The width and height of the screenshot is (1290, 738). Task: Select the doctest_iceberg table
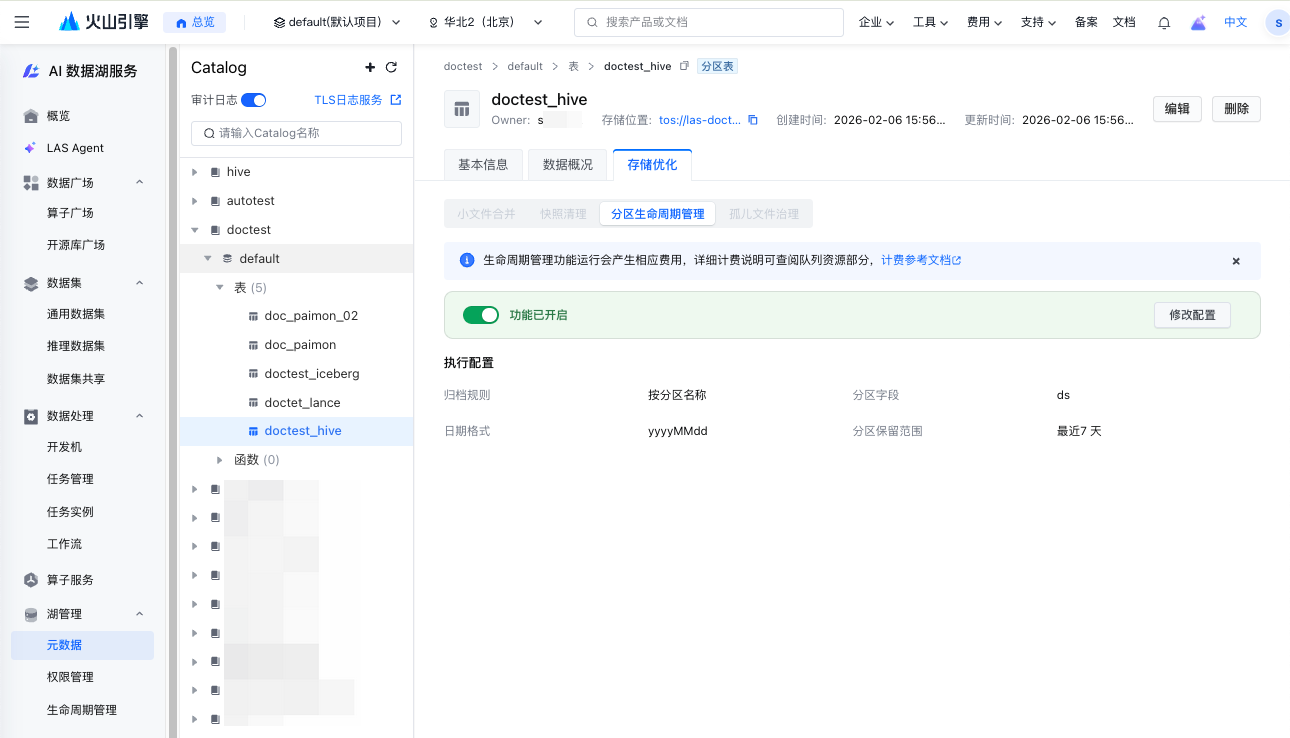pyautogui.click(x=311, y=374)
